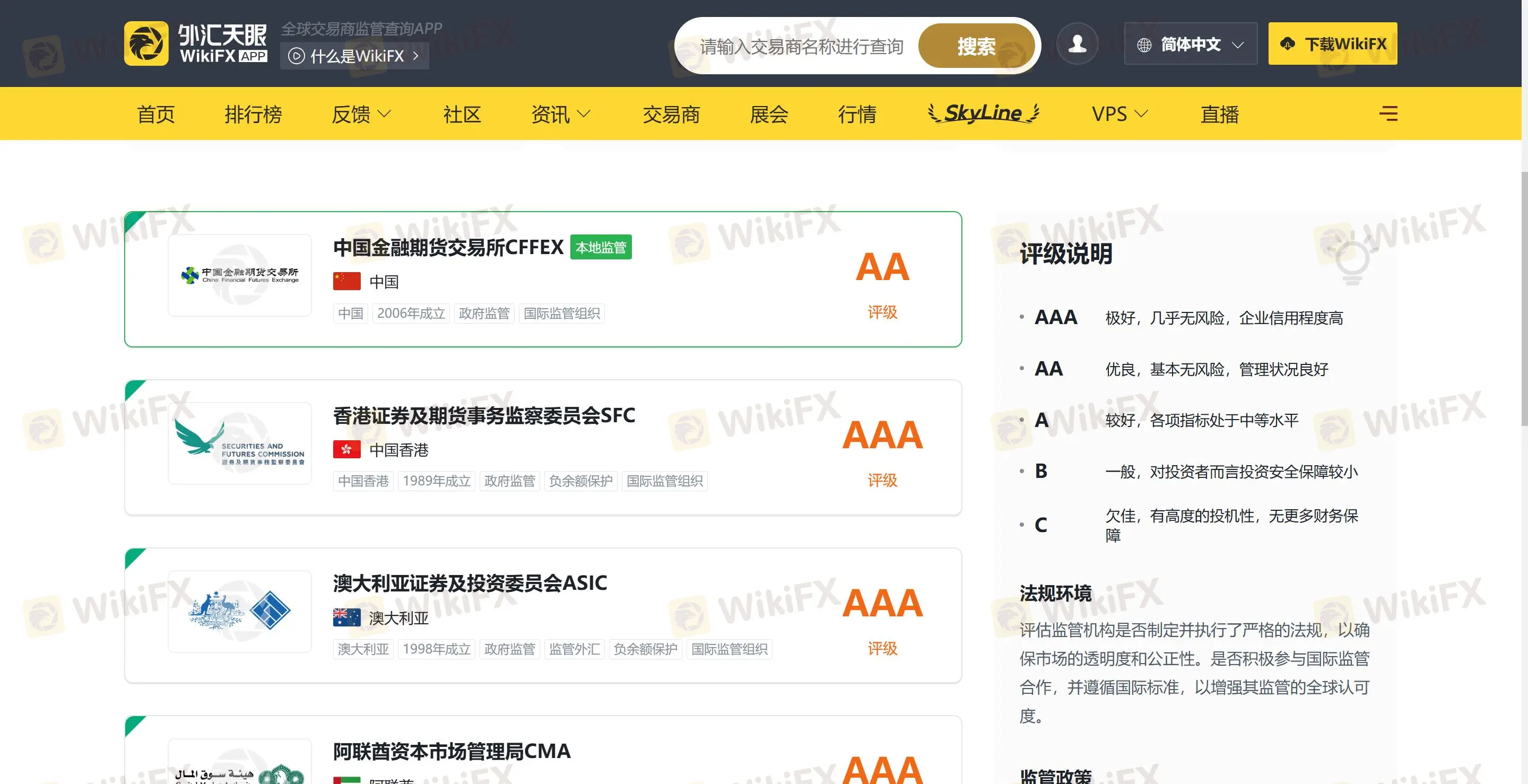
Task: Expand the VPS menu dropdown
Action: (x=1120, y=114)
